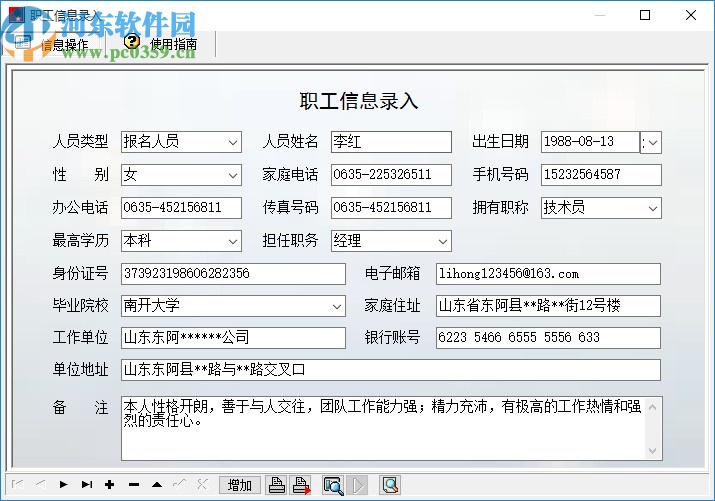This screenshot has width=715, height=501.
Task: Post the edit with the checkmark icon
Action: pyautogui.click(x=180, y=484)
